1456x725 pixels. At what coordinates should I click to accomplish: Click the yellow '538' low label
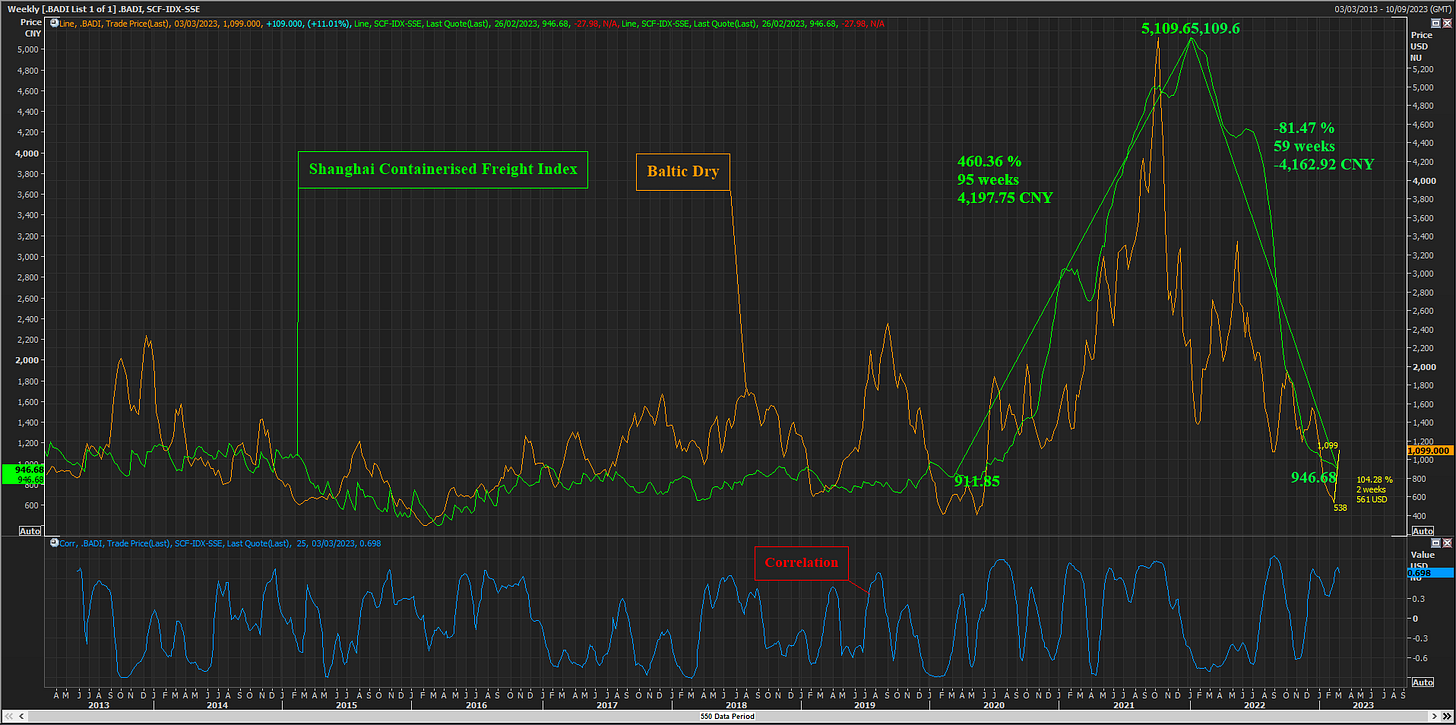pyautogui.click(x=1341, y=508)
